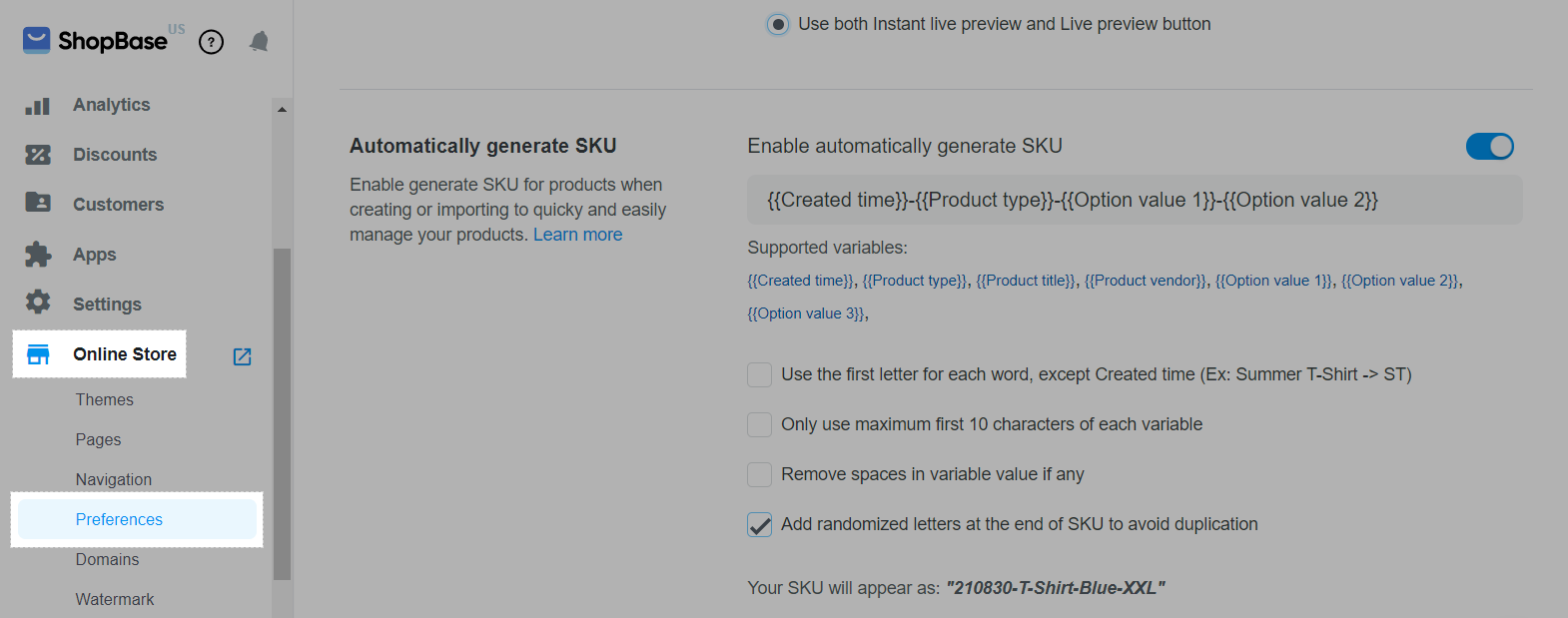Follow the Learn more link
Viewport: 1568px width, 618px height.
(x=577, y=235)
